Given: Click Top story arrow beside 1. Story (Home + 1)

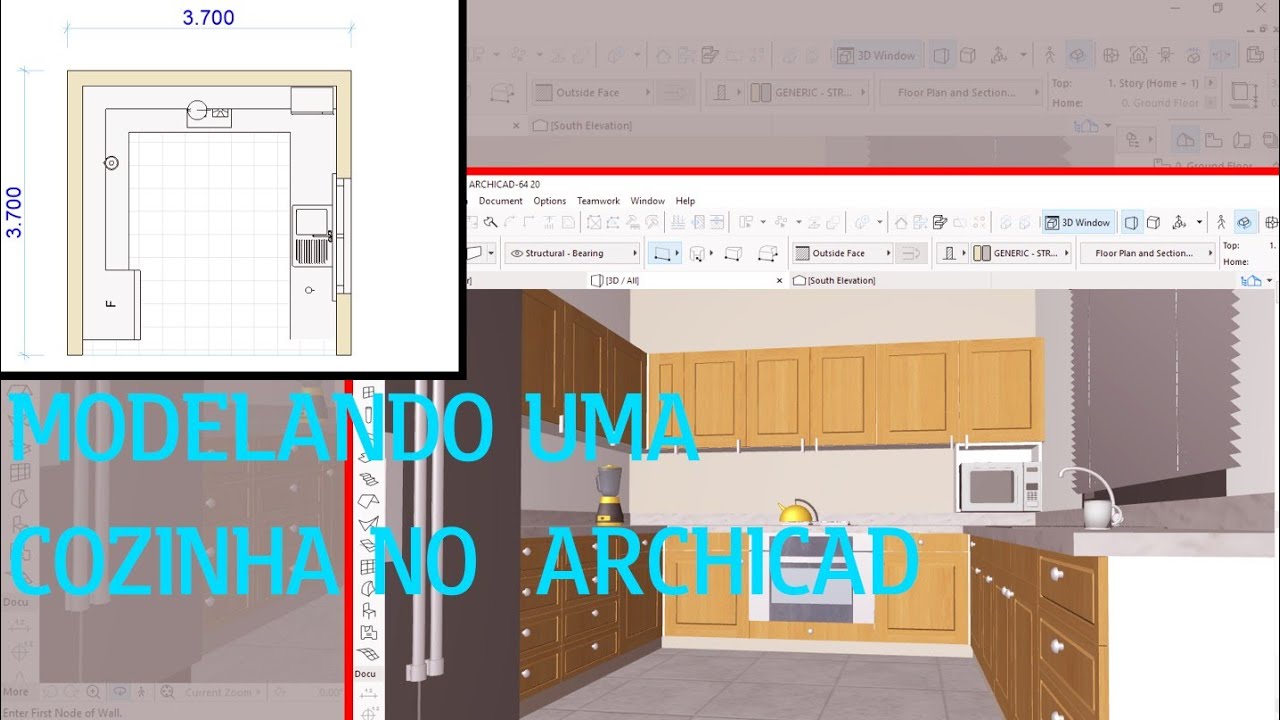Looking at the screenshot, I should coord(1212,84).
